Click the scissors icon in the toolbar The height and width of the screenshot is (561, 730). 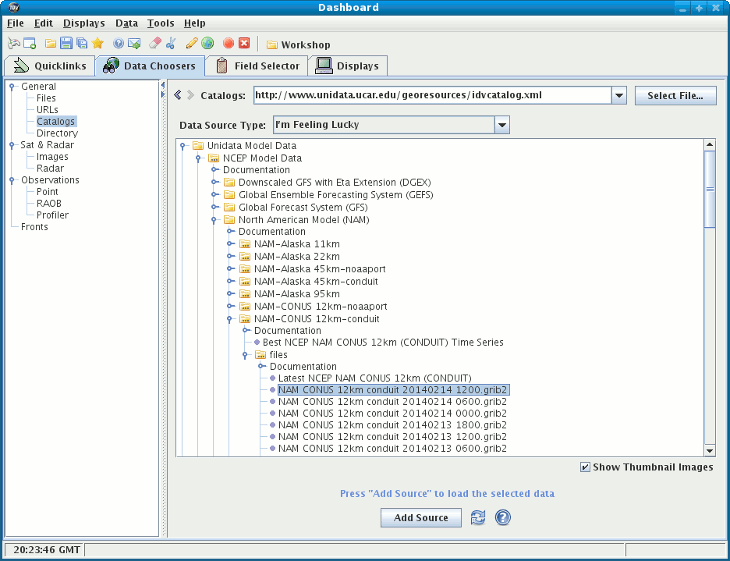171,44
